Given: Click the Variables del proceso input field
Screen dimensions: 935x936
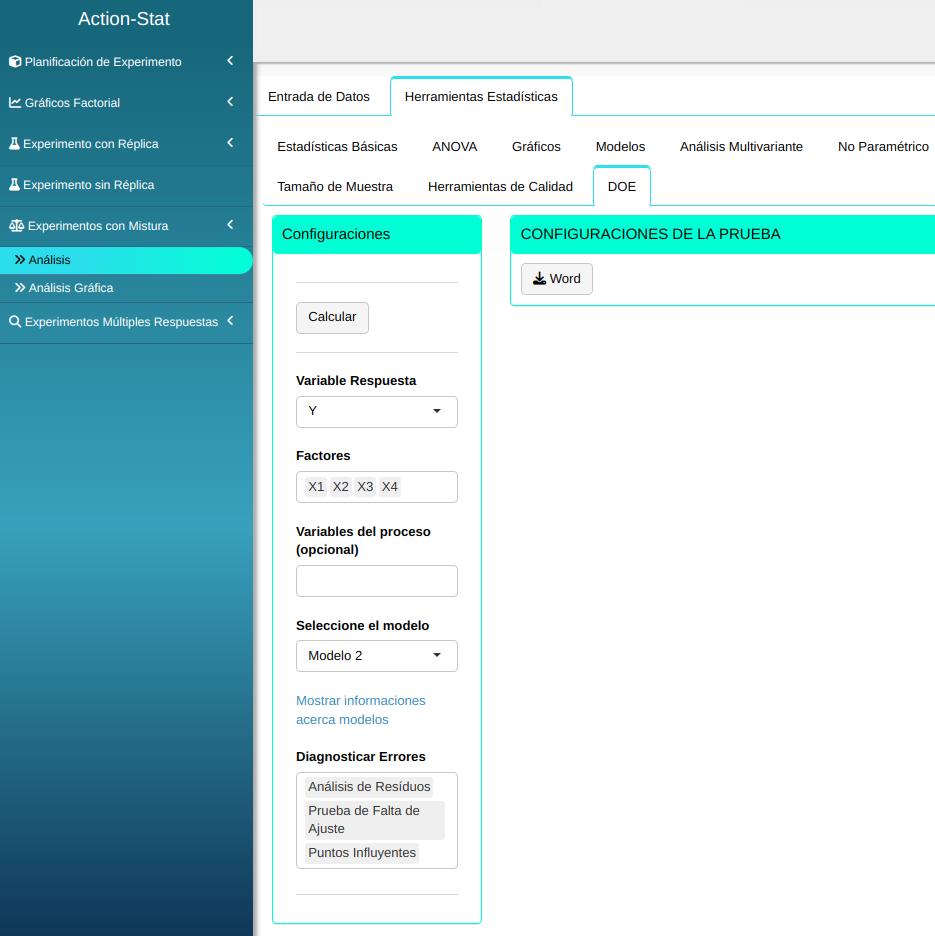Looking at the screenshot, I should (x=376, y=581).
